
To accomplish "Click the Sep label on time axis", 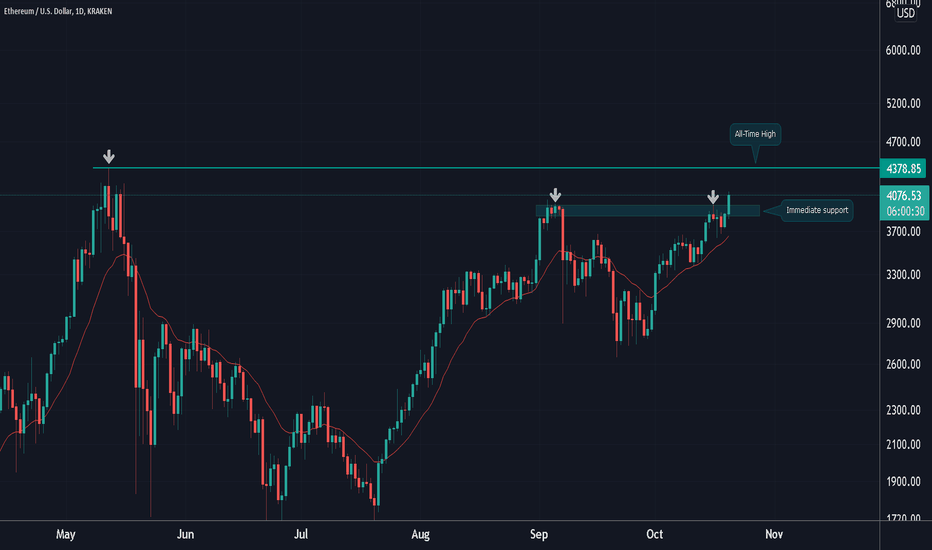I will tap(539, 535).
